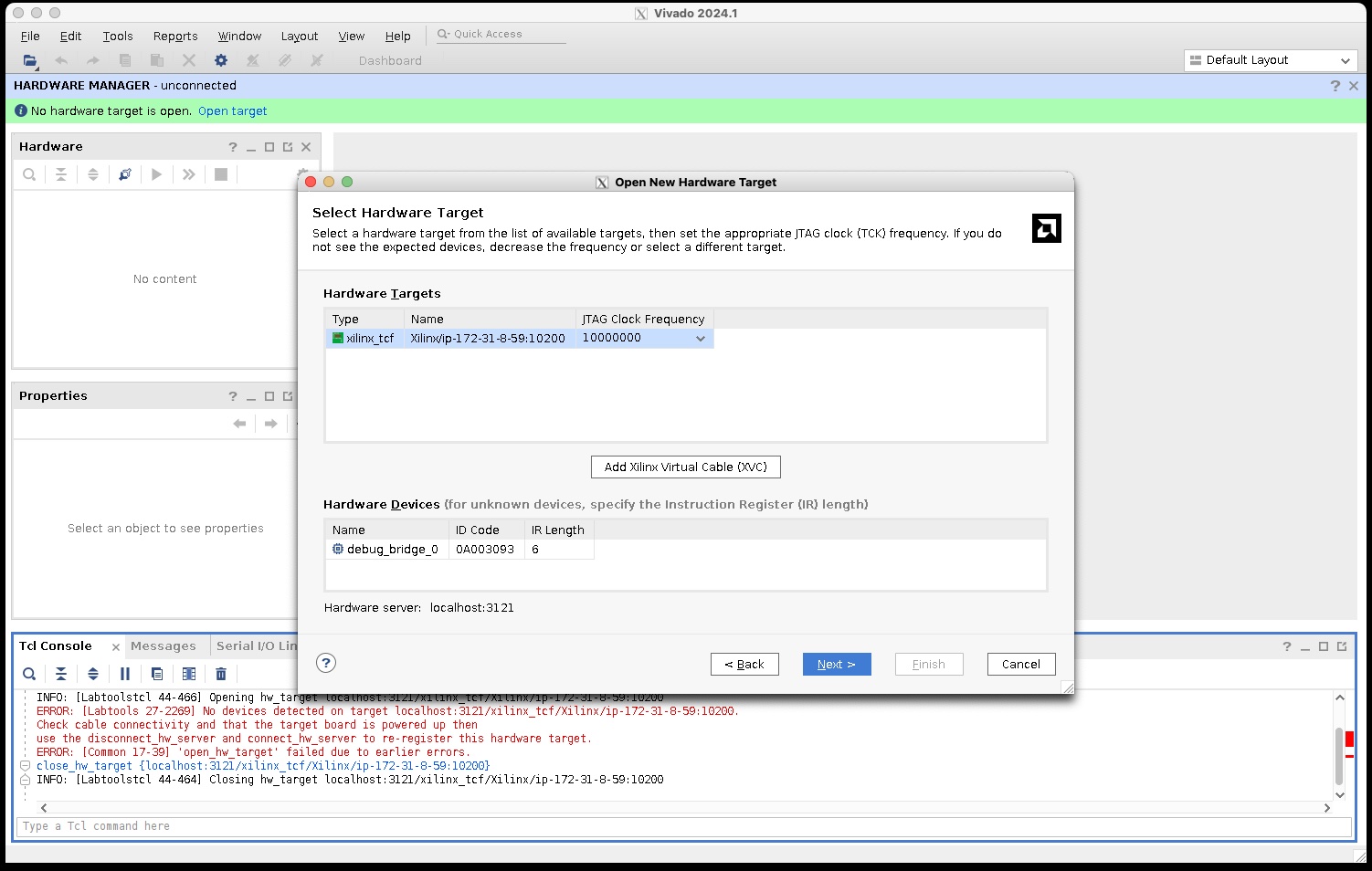
Task: Switch to the Serial I/O Links tab
Action: tap(256, 646)
